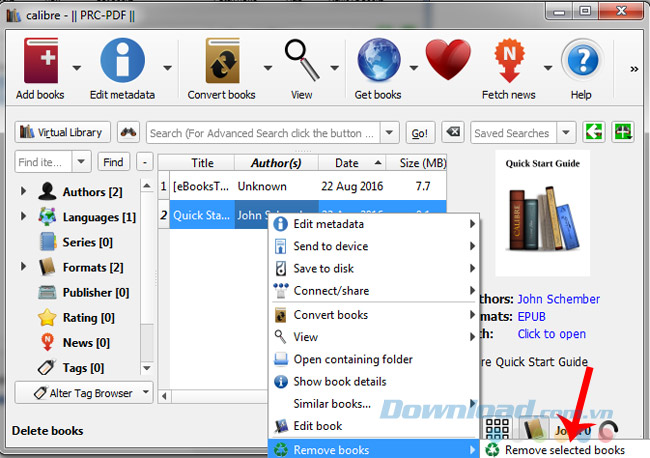Image resolution: width=650 pixels, height=458 pixels.
Task: Open Edit metadata from the toolbar
Action: click(x=122, y=61)
